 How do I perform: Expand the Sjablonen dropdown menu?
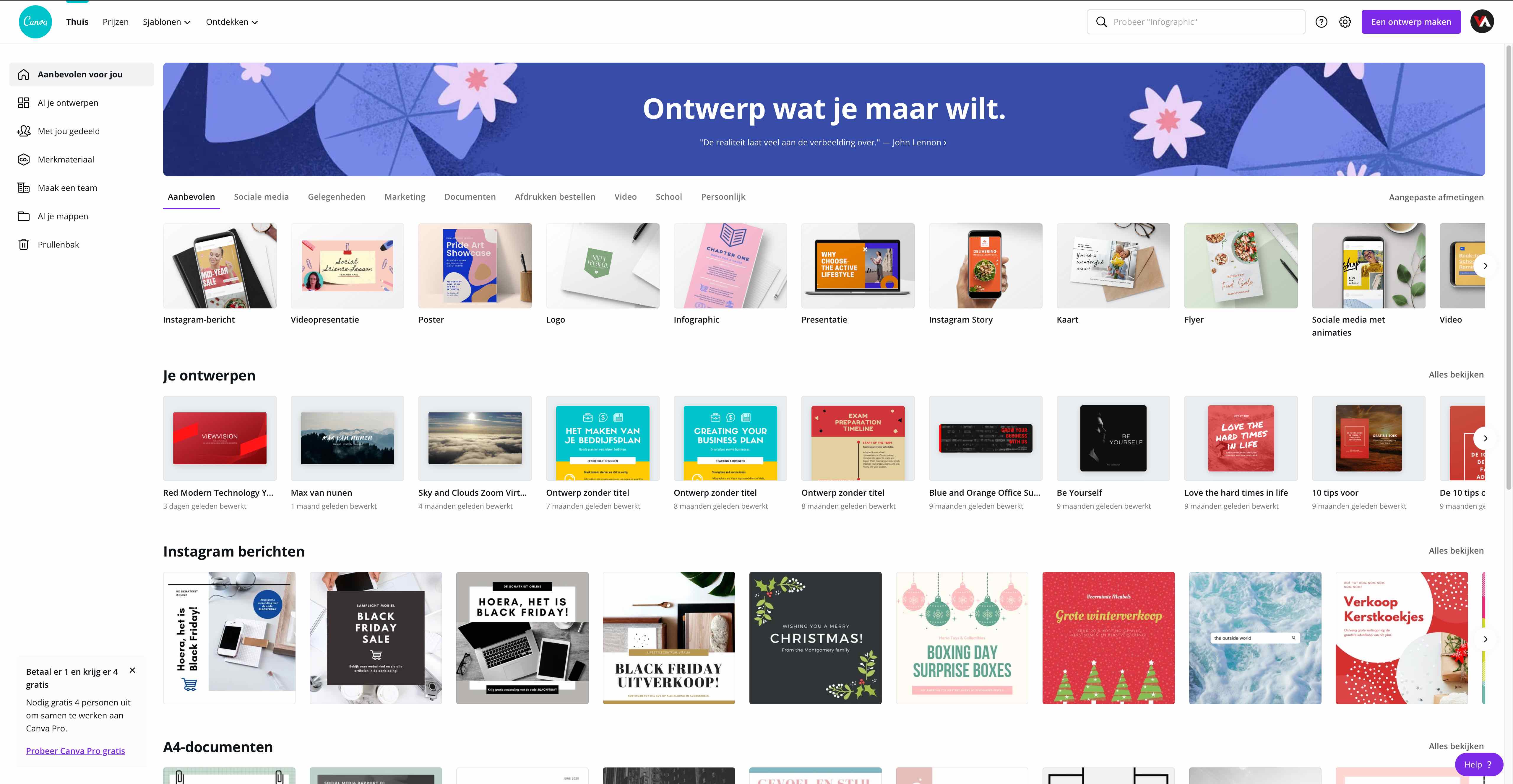(167, 22)
